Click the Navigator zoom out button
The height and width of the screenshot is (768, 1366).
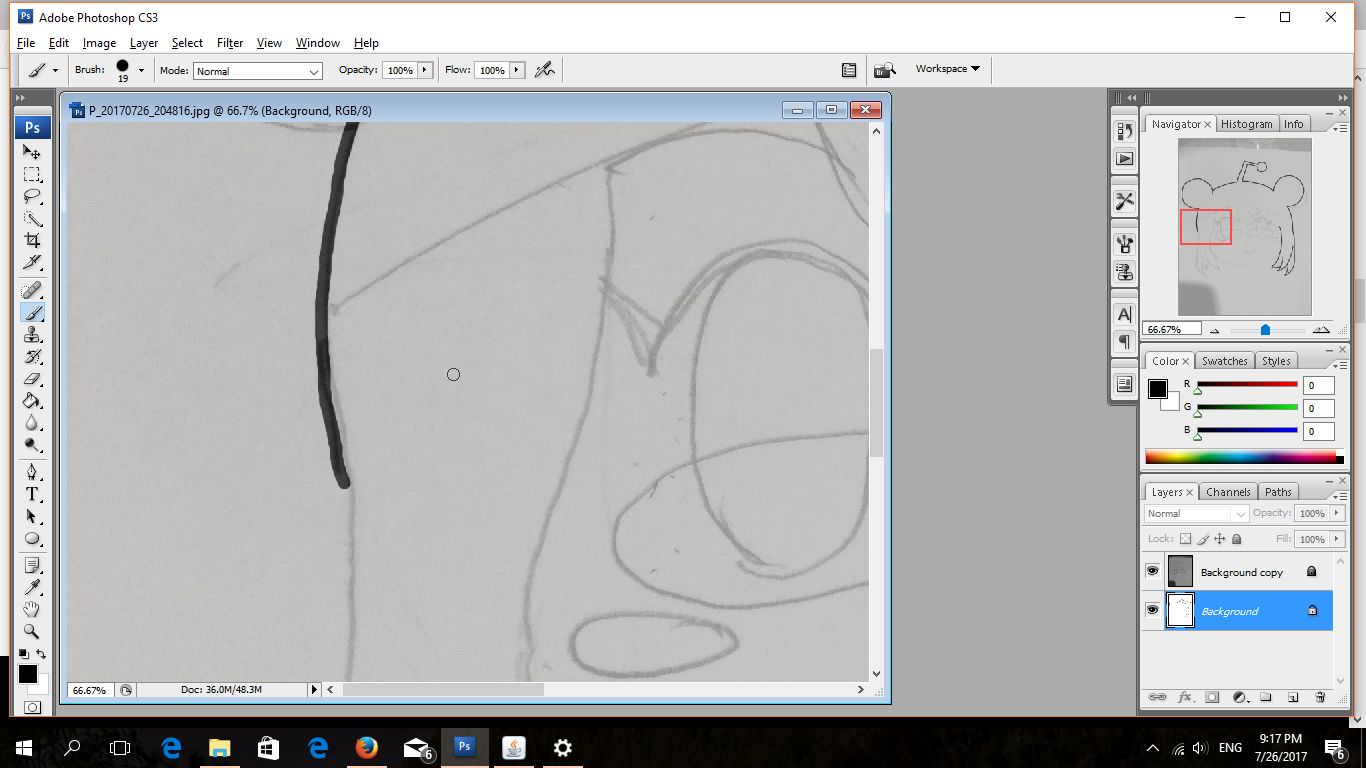(x=1215, y=330)
